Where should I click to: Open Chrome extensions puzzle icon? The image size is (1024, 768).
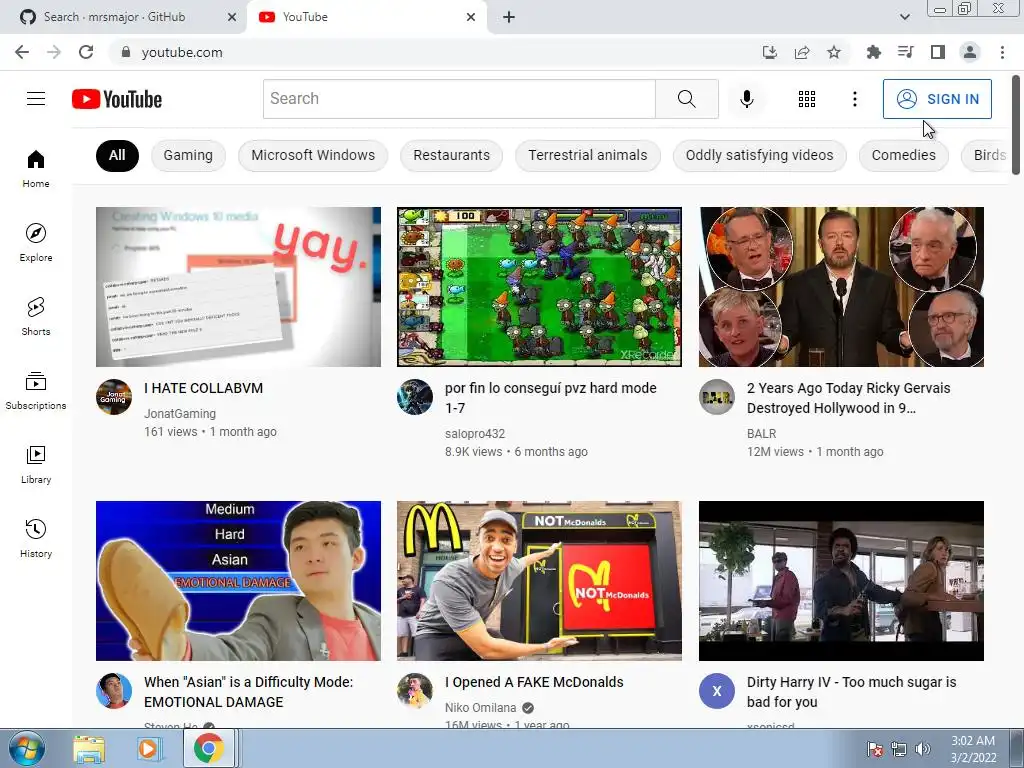(873, 52)
